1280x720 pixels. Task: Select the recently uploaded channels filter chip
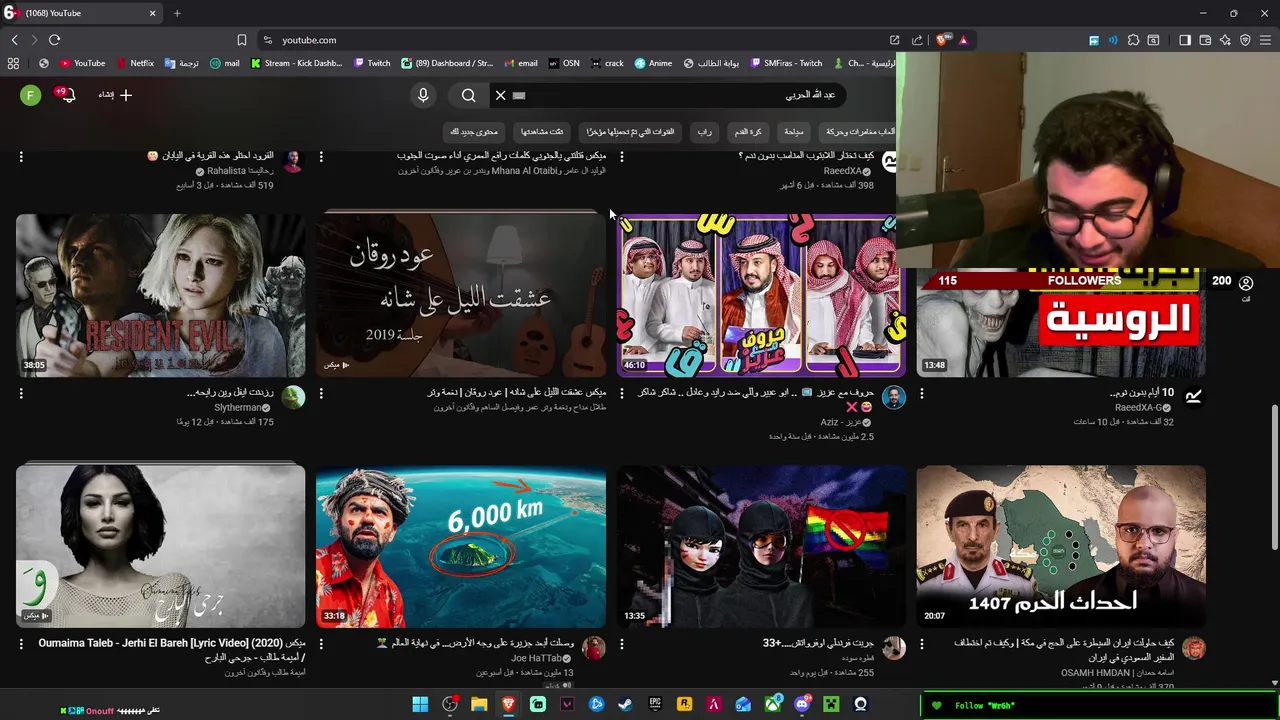[x=630, y=132]
